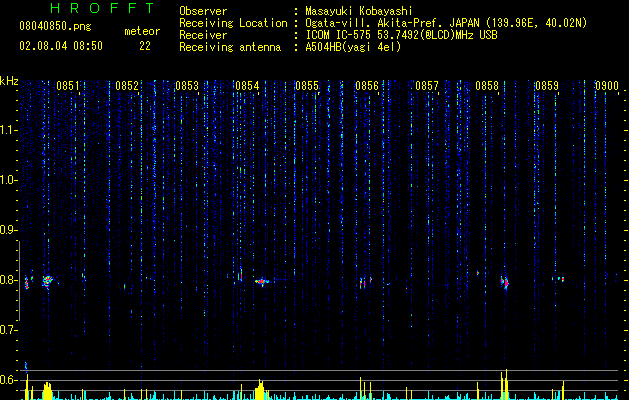Click the Observer label
Screen dimensions: 629x400
click(203, 11)
